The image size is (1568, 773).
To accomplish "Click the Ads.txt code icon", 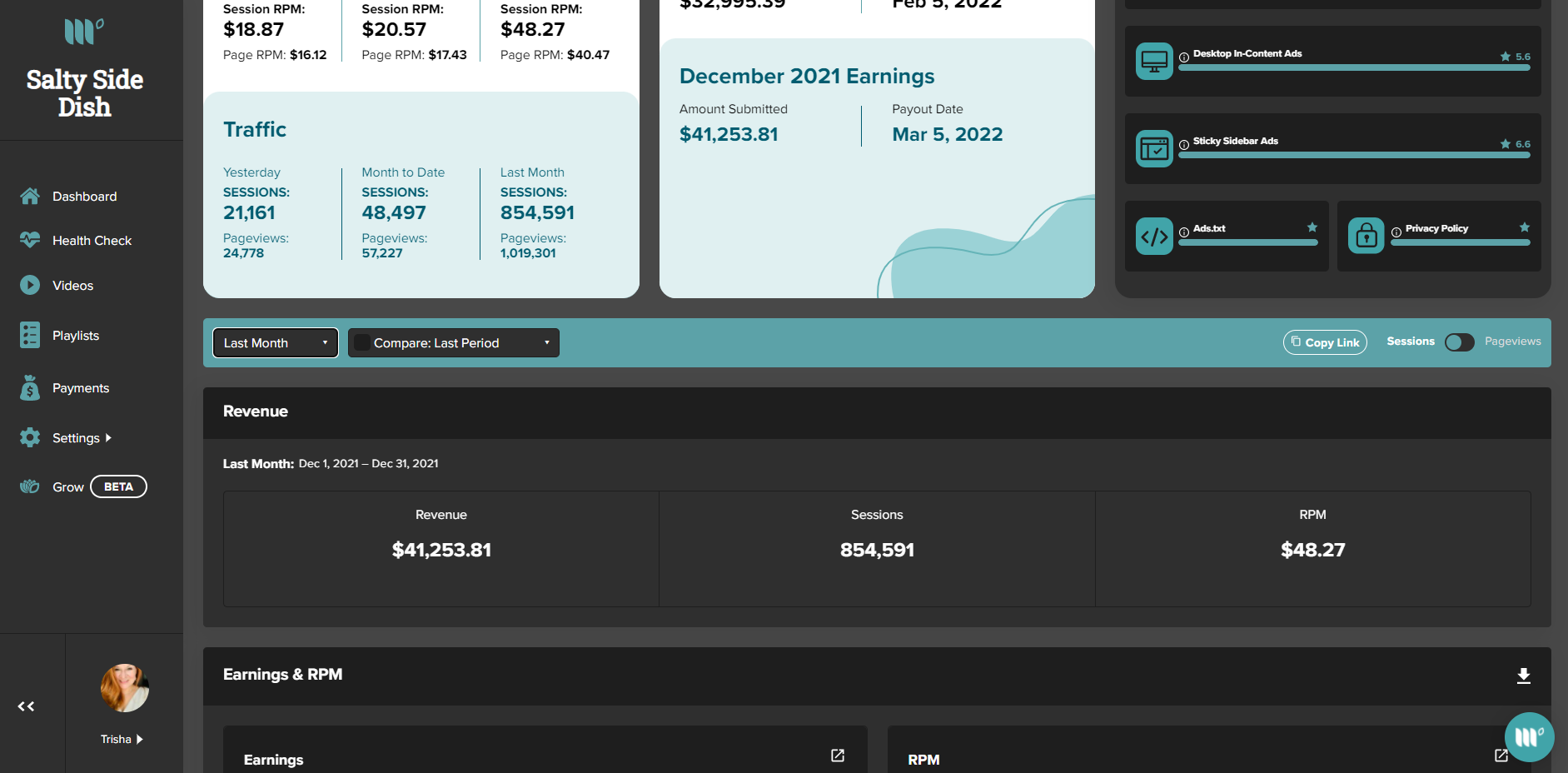I will click(1154, 236).
